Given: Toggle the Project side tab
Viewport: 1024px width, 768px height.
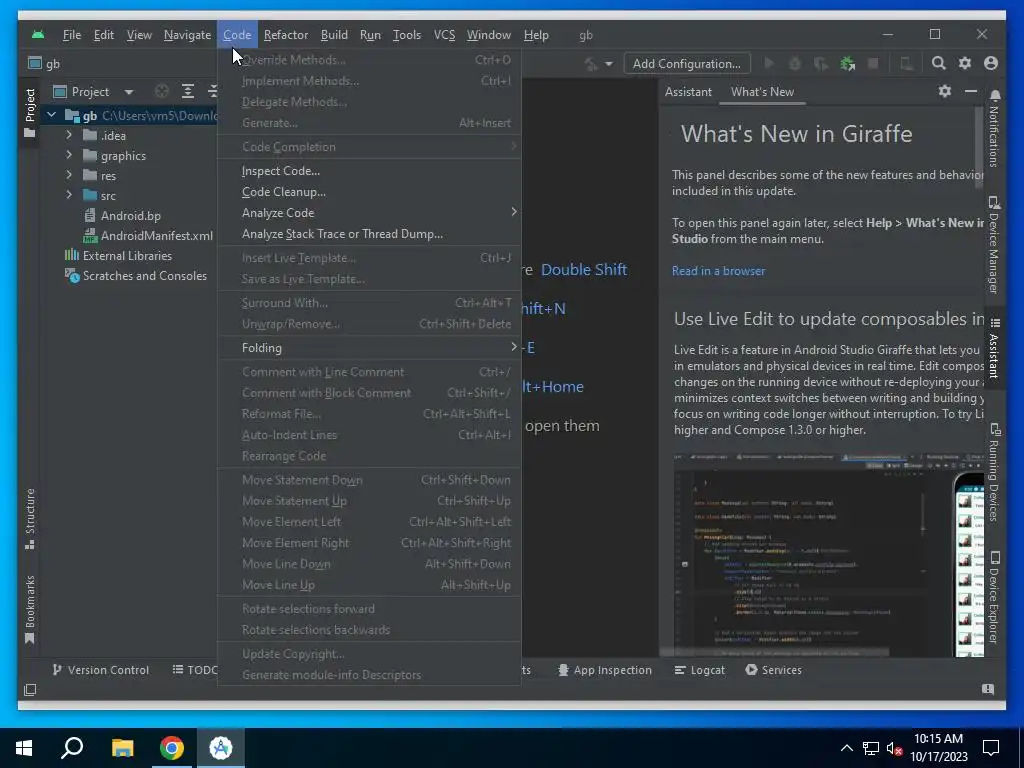Looking at the screenshot, I should tap(29, 113).
